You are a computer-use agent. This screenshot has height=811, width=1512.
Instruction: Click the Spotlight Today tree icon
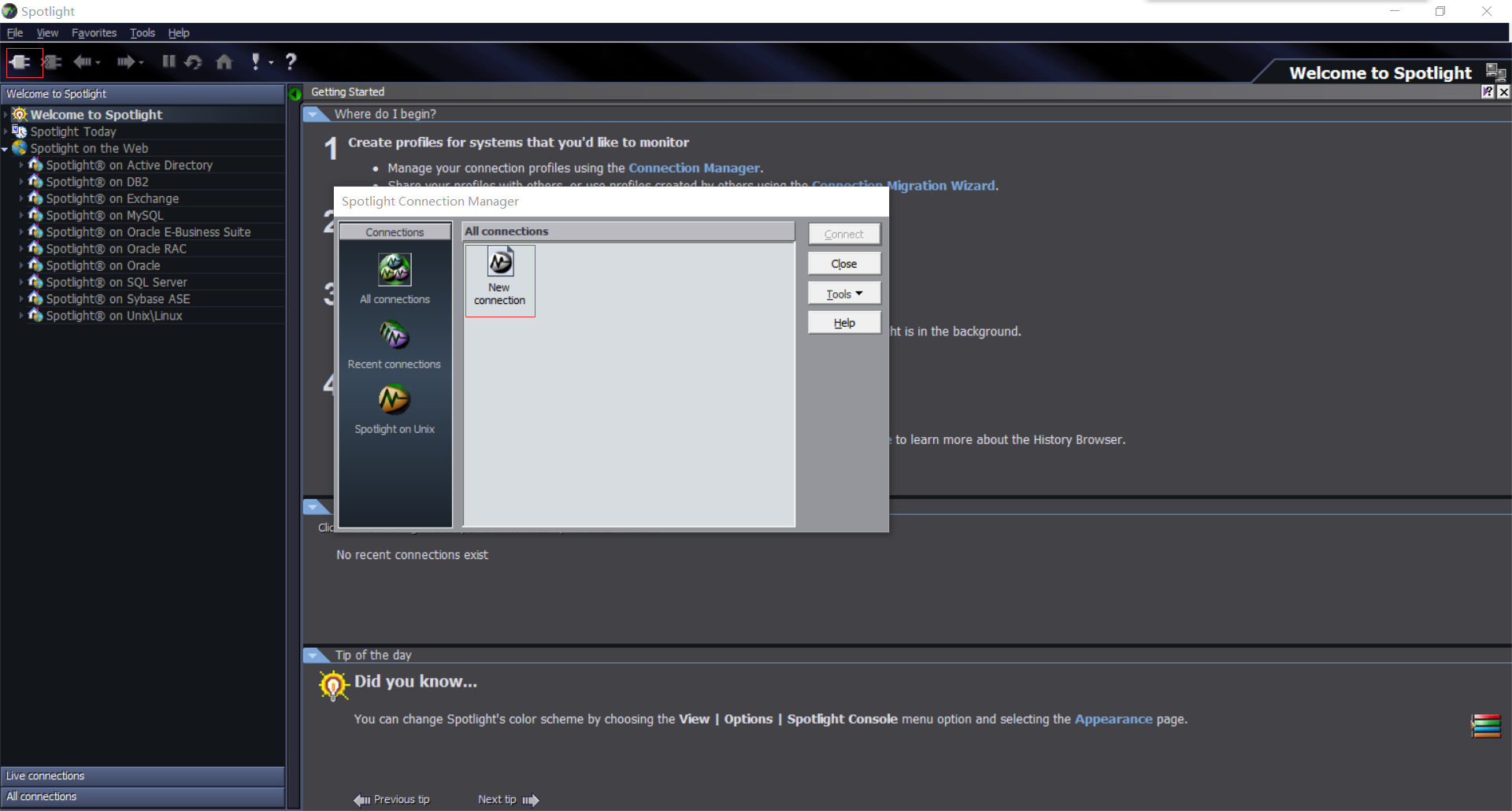click(20, 131)
